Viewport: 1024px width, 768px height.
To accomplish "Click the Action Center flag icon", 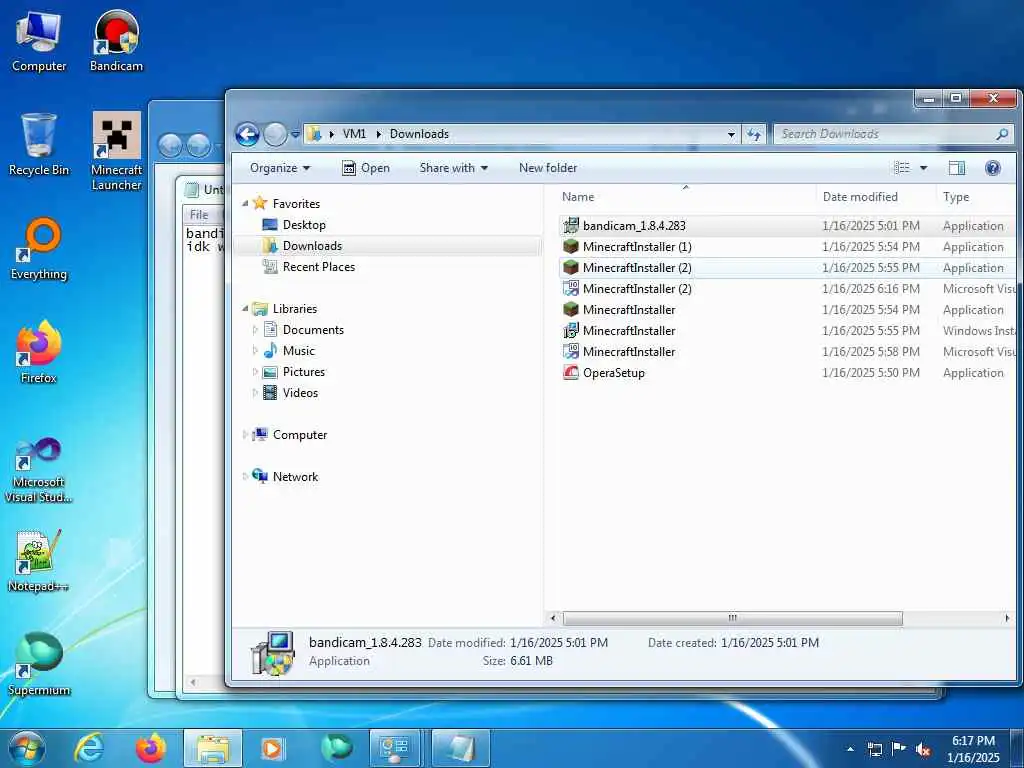I will [899, 749].
